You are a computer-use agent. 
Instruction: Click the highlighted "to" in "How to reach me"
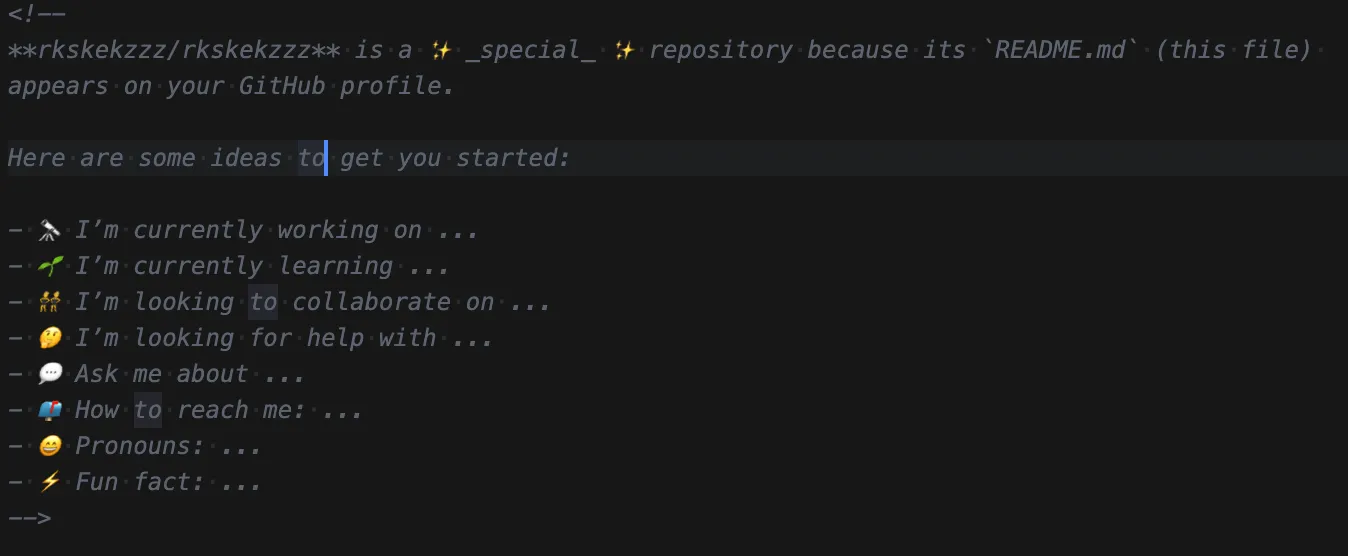[x=148, y=410]
